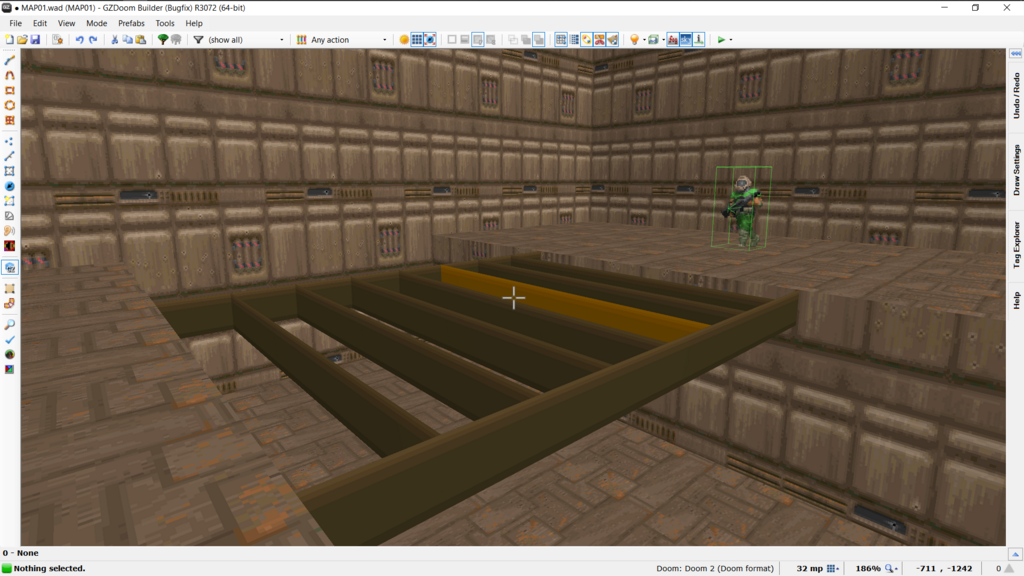Open Find and Replace magnifier icon
Viewport: 1024px width, 576px height.
10,325
